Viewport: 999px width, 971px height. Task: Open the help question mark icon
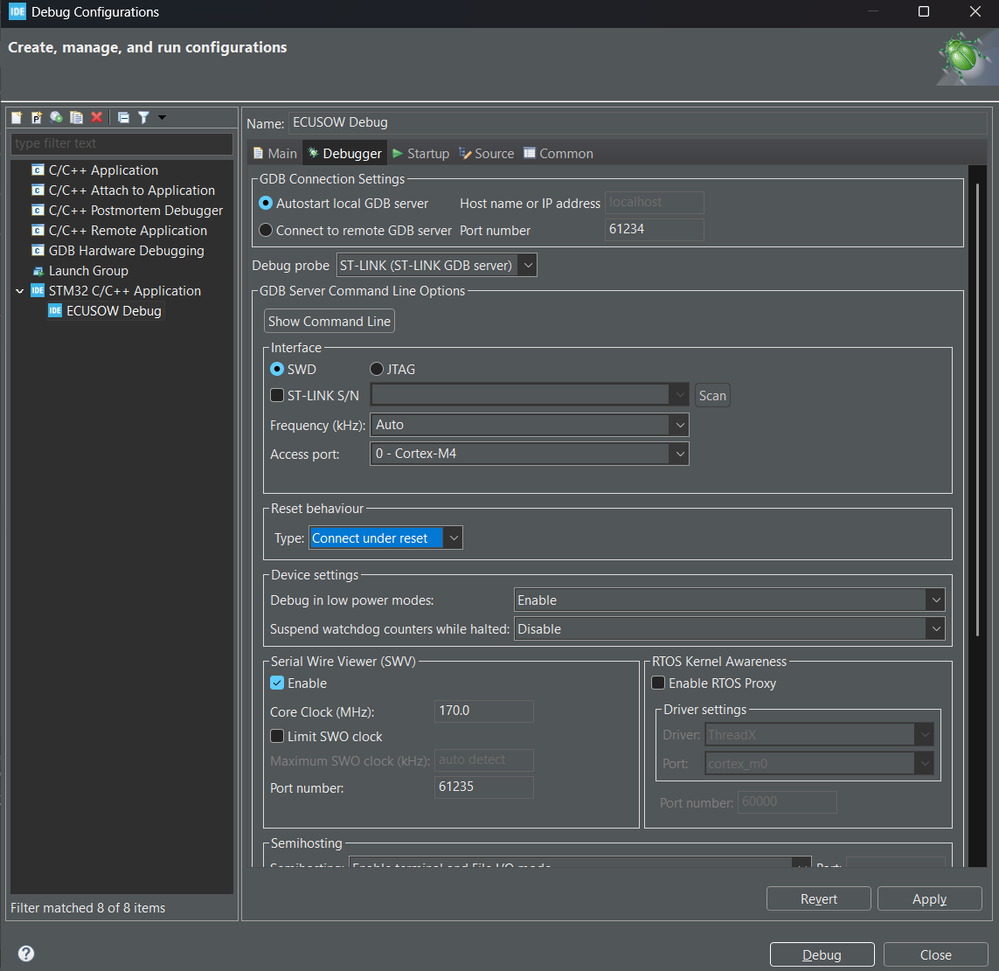pos(26,953)
